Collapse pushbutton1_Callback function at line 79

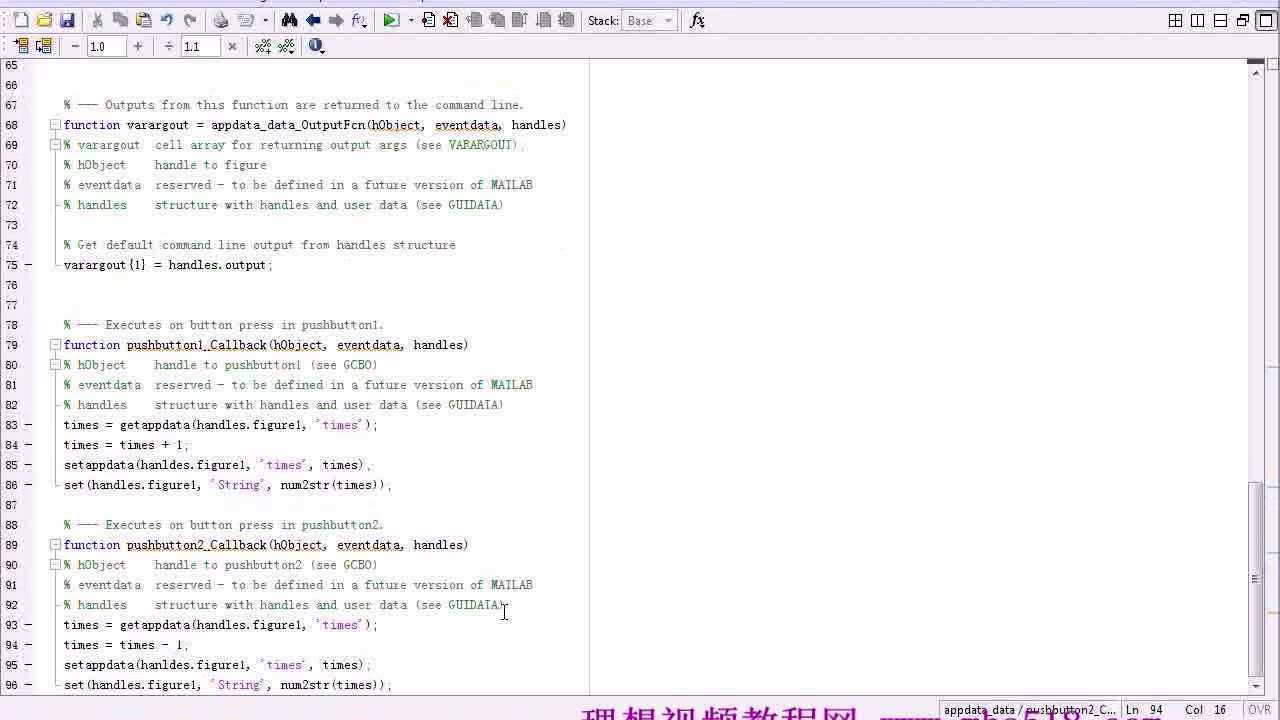[56, 345]
